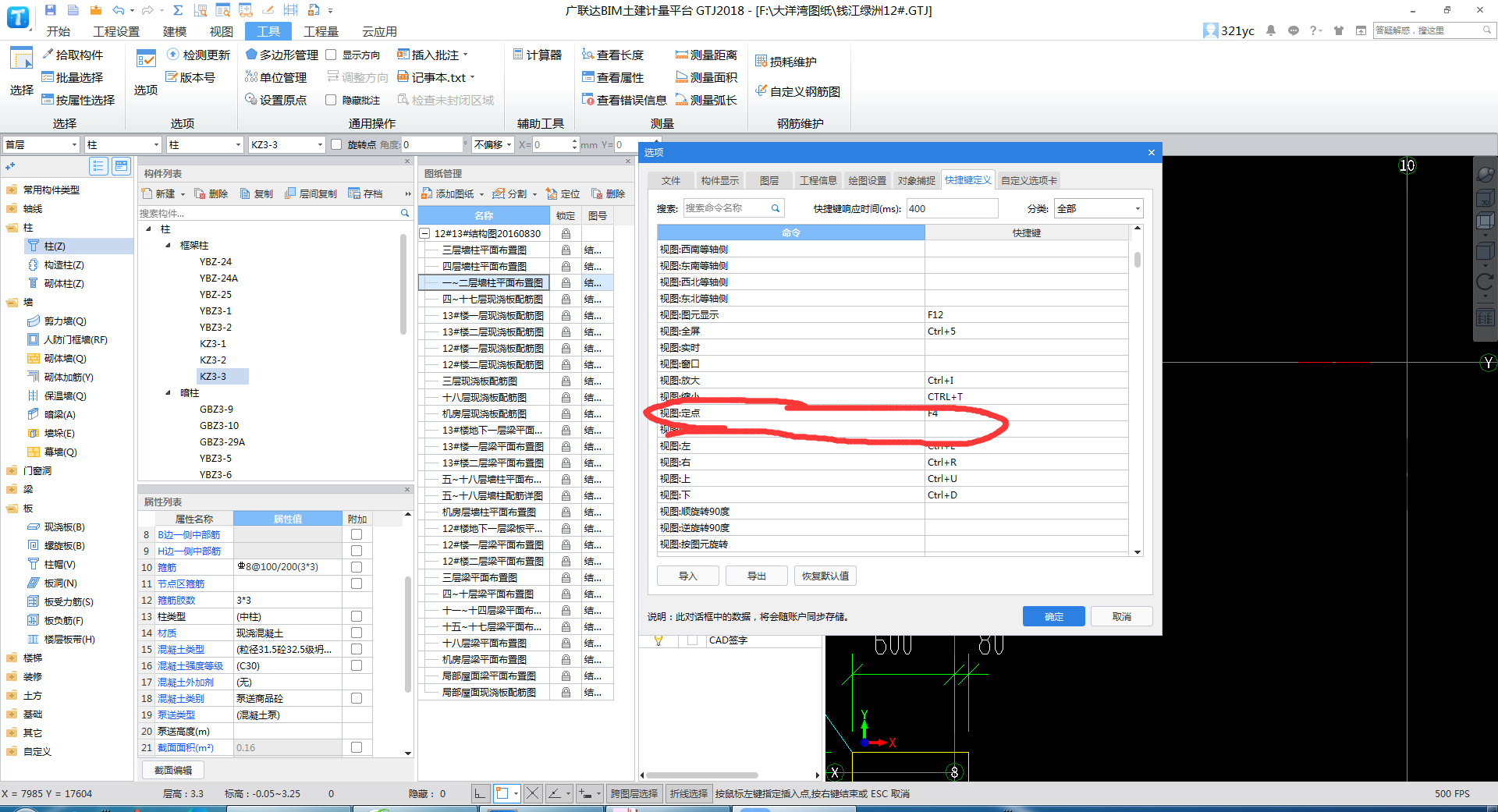Viewport: 1498px width, 812px height.
Task: Click the notification bell icon
Action: pyautogui.click(x=1271, y=30)
